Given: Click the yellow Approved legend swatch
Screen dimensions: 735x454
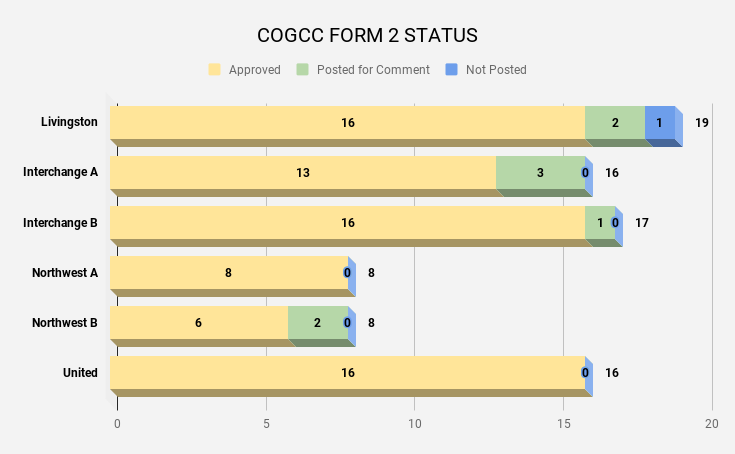Looking at the screenshot, I should tap(214, 70).
